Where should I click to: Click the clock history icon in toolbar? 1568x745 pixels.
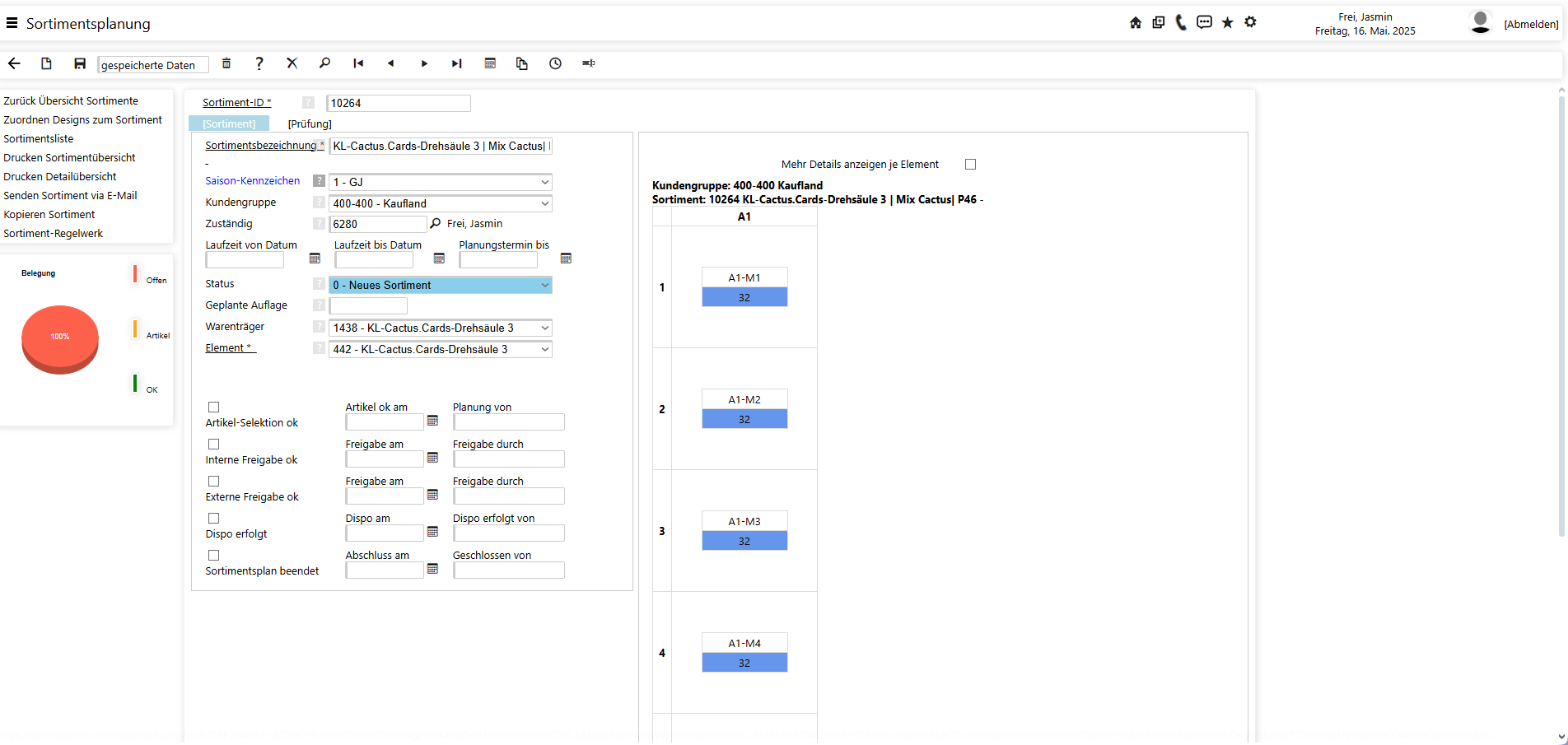point(556,63)
